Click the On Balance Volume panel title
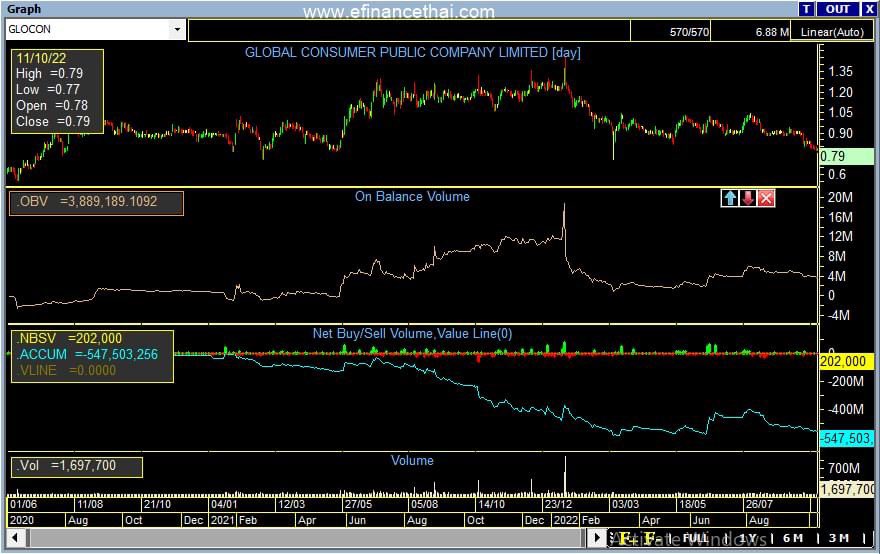Viewport: 880px width, 554px height. [x=412, y=196]
